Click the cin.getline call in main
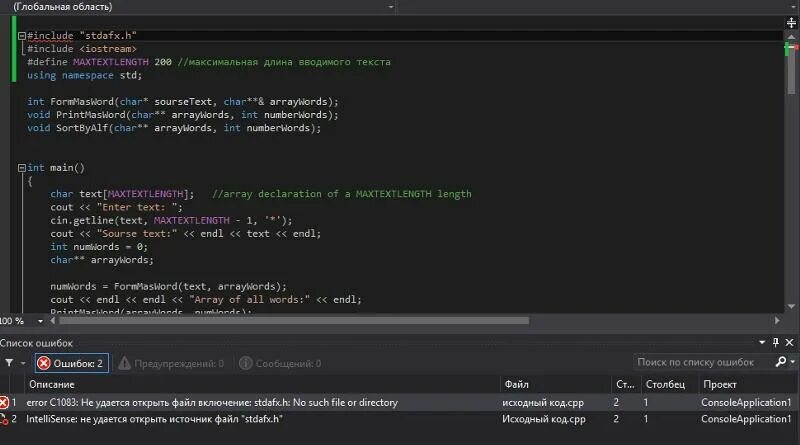The width and height of the screenshot is (800, 445). pos(171,220)
